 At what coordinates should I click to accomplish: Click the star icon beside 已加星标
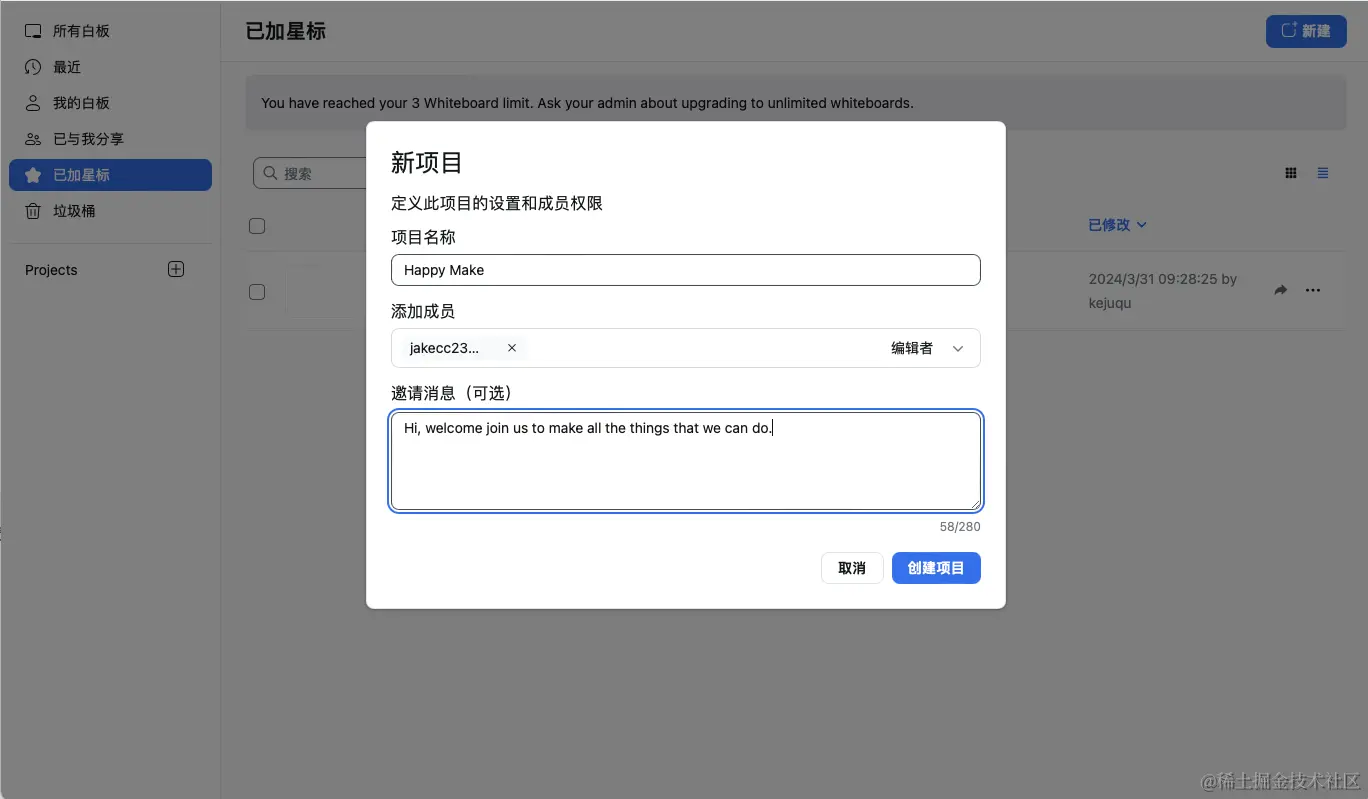33,175
